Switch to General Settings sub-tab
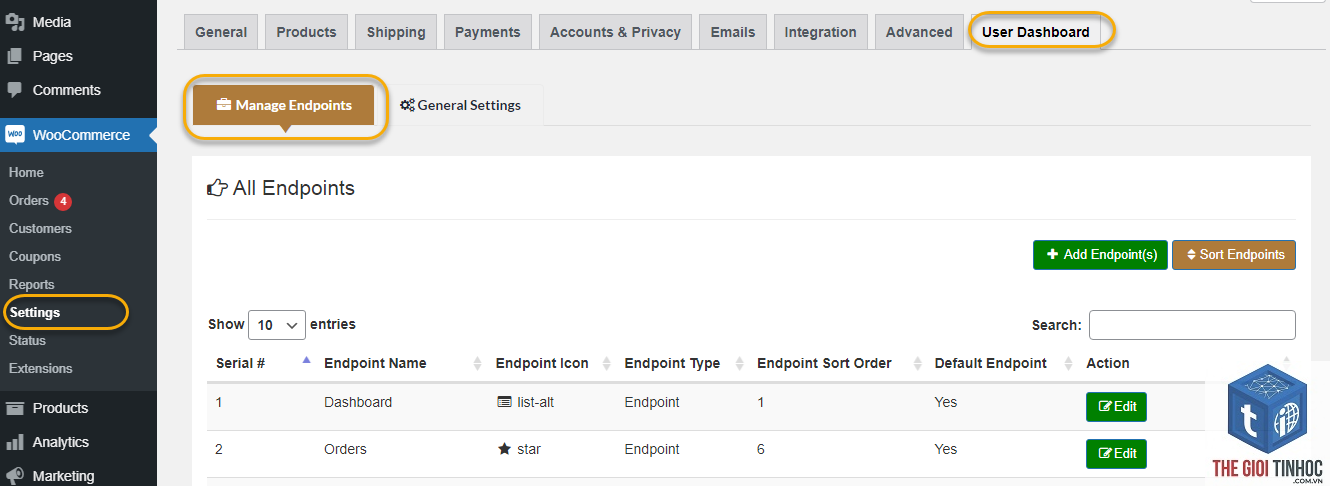The image size is (1330, 486). 460,105
